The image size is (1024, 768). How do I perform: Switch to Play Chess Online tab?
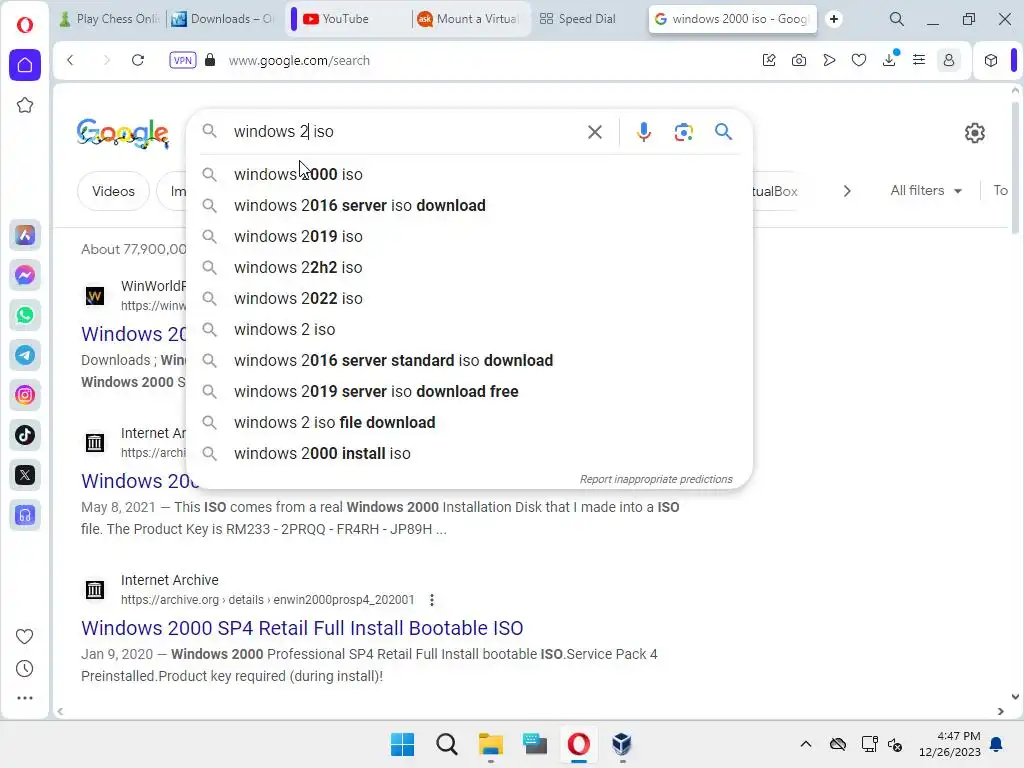point(110,19)
